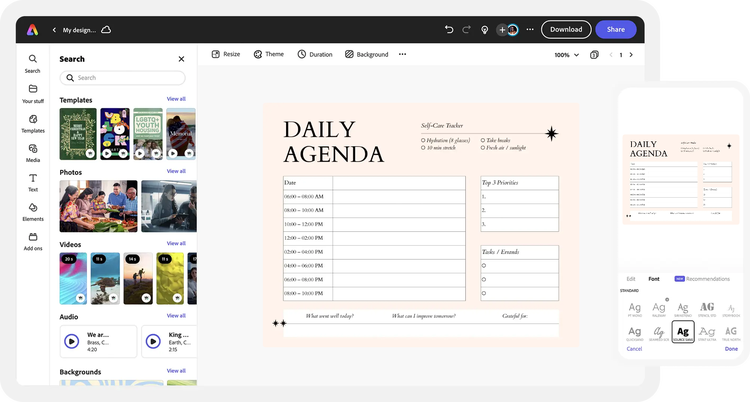Open Templates in left sidebar
750x402 pixels.
coord(33,123)
